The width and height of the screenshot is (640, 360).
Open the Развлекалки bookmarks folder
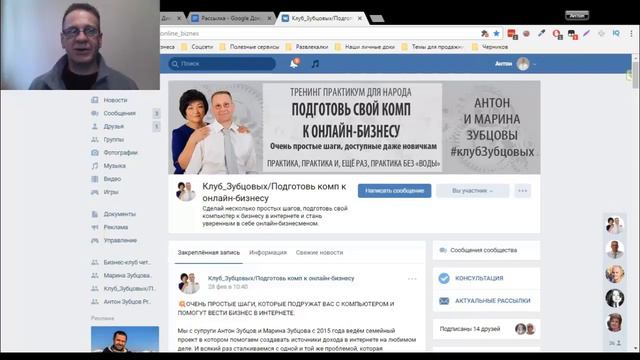click(307, 47)
